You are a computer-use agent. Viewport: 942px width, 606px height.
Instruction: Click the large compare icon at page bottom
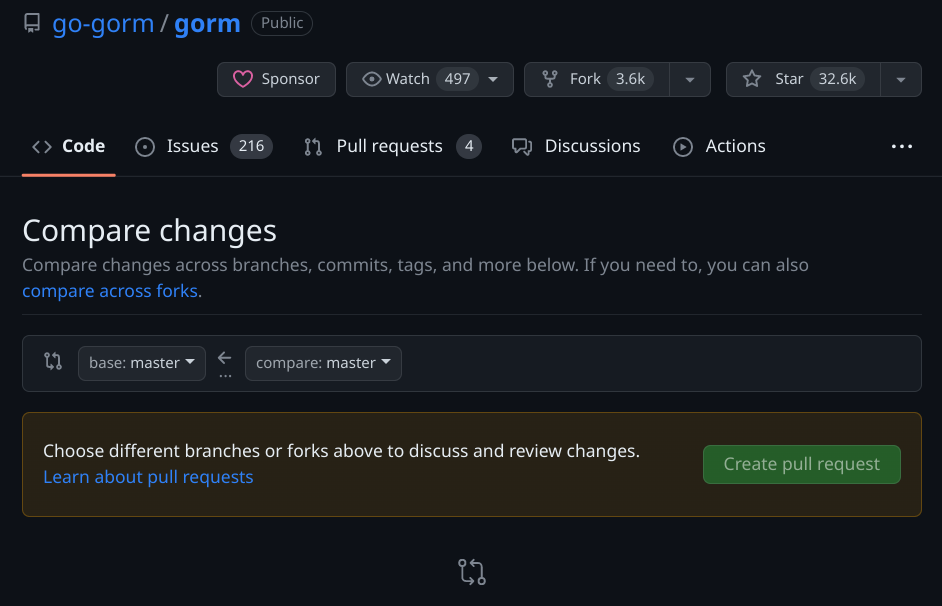pos(470,571)
